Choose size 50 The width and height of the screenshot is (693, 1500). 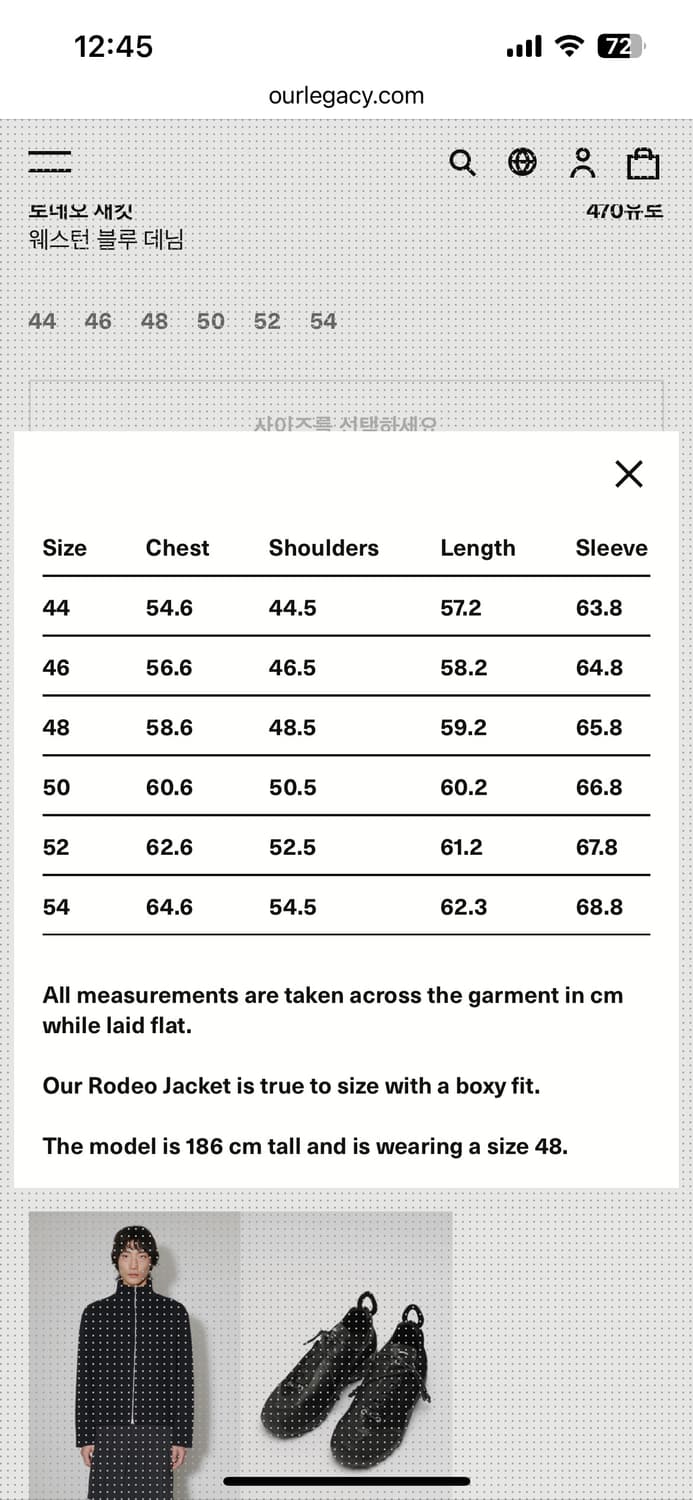[210, 321]
